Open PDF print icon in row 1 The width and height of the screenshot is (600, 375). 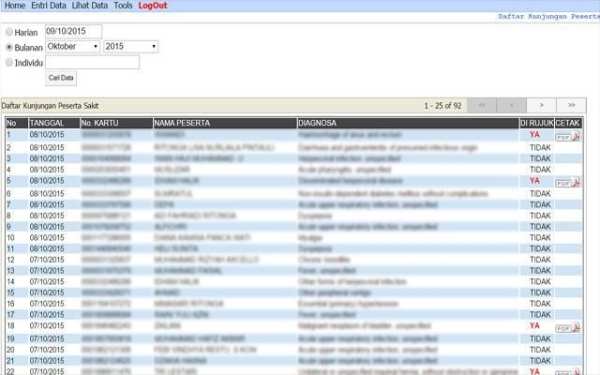(x=569, y=137)
